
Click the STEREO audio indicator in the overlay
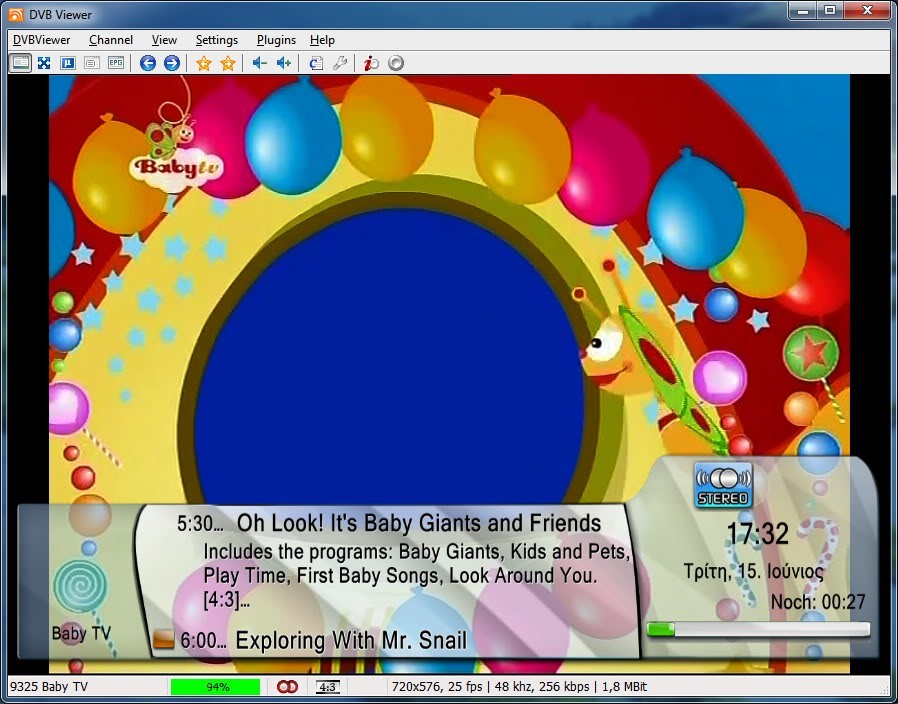(723, 485)
